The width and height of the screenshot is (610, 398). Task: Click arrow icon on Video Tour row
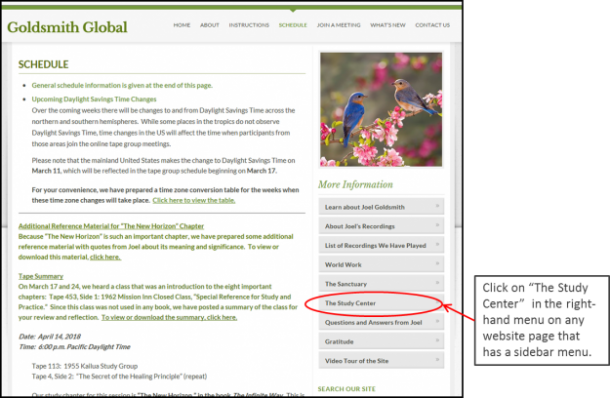[437, 360]
